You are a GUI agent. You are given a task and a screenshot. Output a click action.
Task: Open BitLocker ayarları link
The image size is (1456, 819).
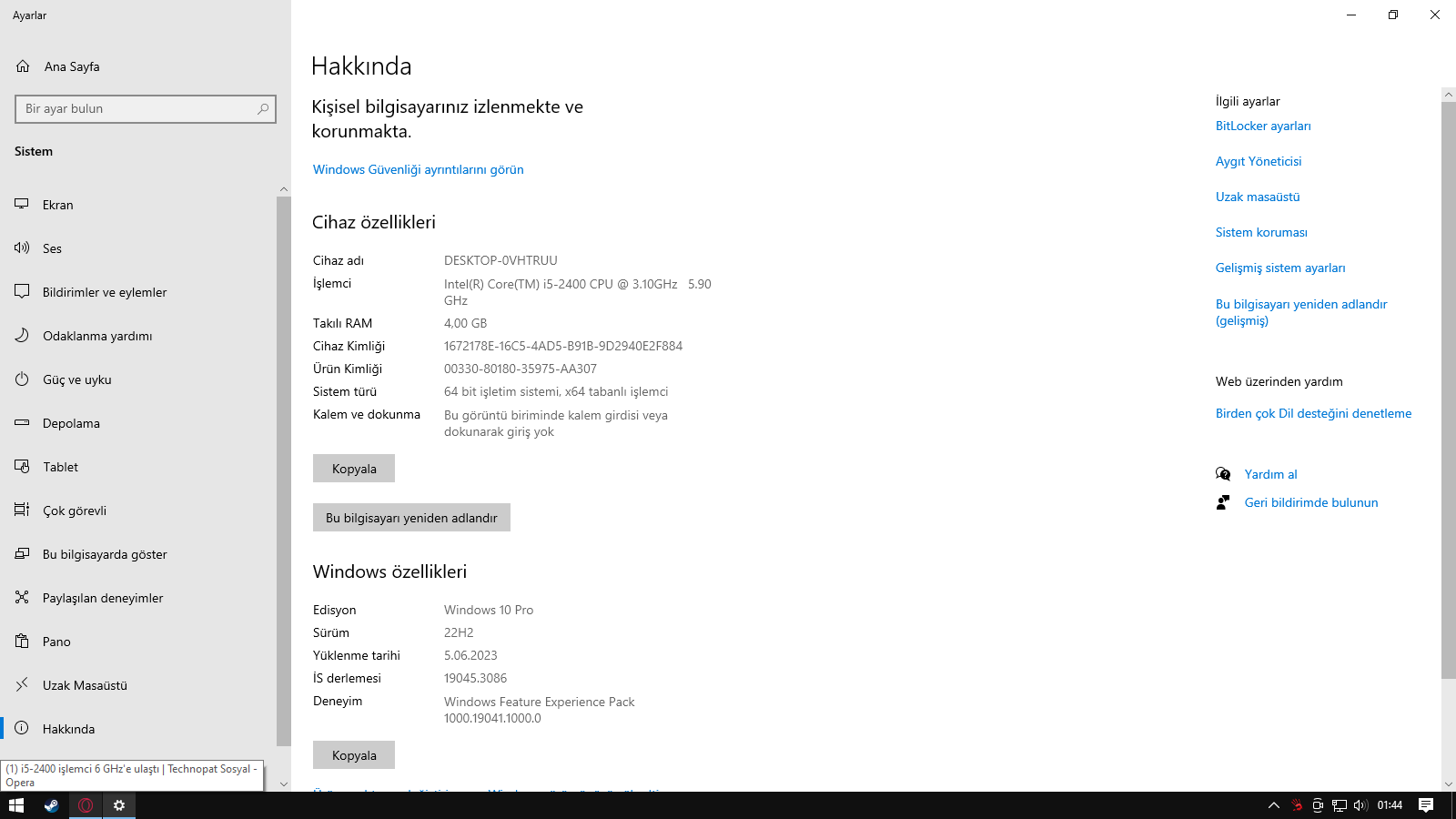(x=1263, y=126)
